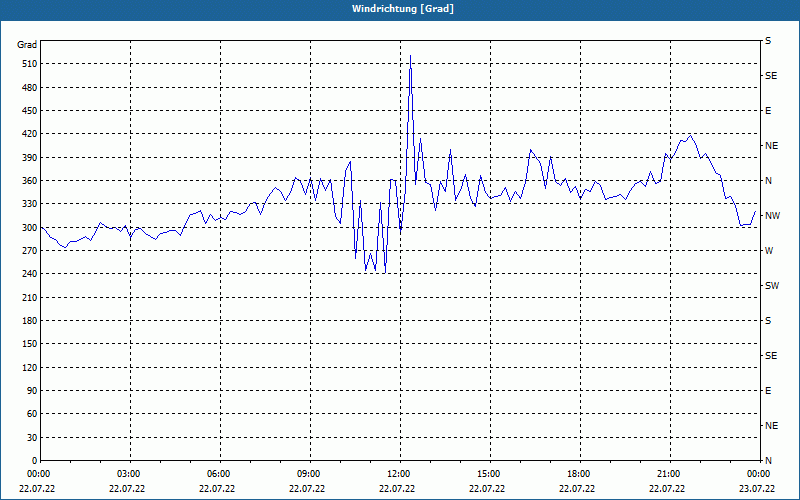Click E compass label beside 450 gridline

pos(768,111)
